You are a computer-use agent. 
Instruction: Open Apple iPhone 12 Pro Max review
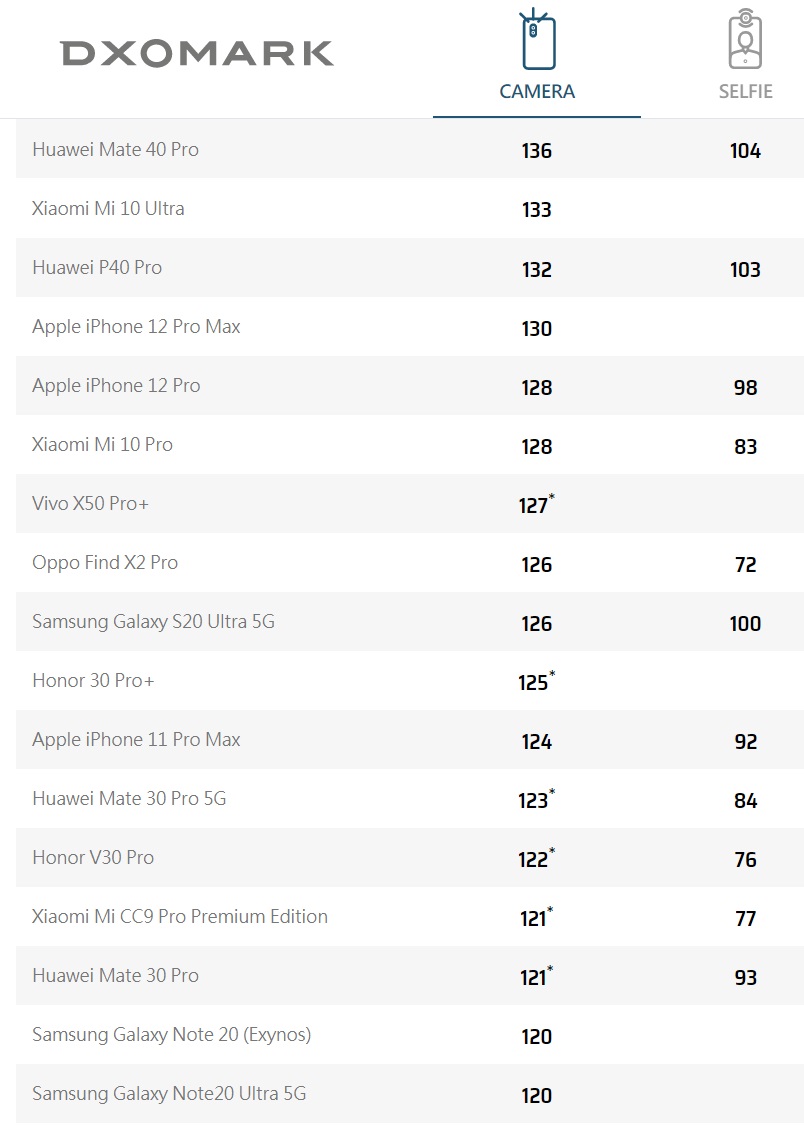click(x=136, y=327)
